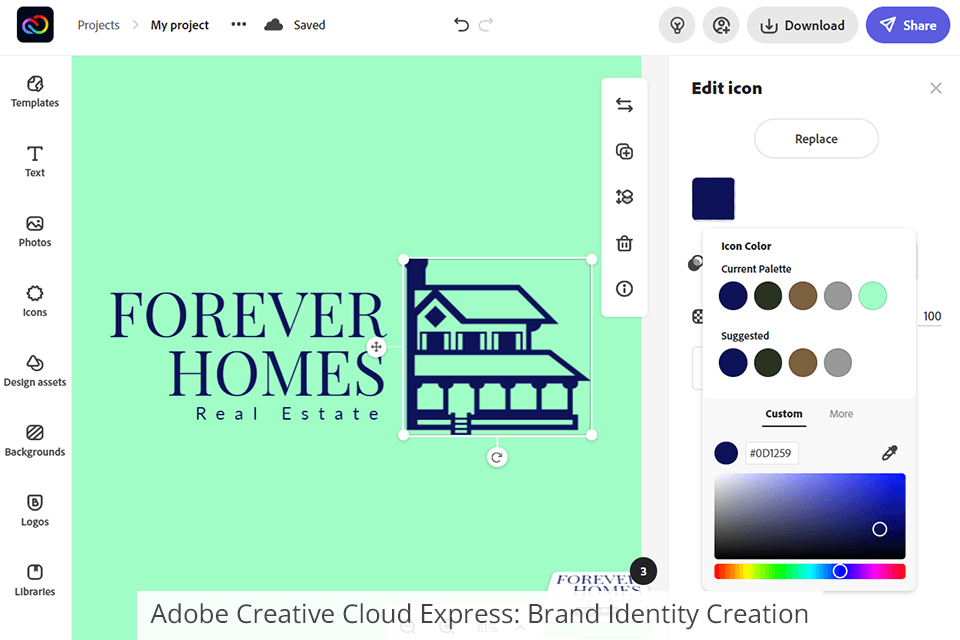Close the Edit icon panel
The width and height of the screenshot is (960, 640).
[x=936, y=88]
